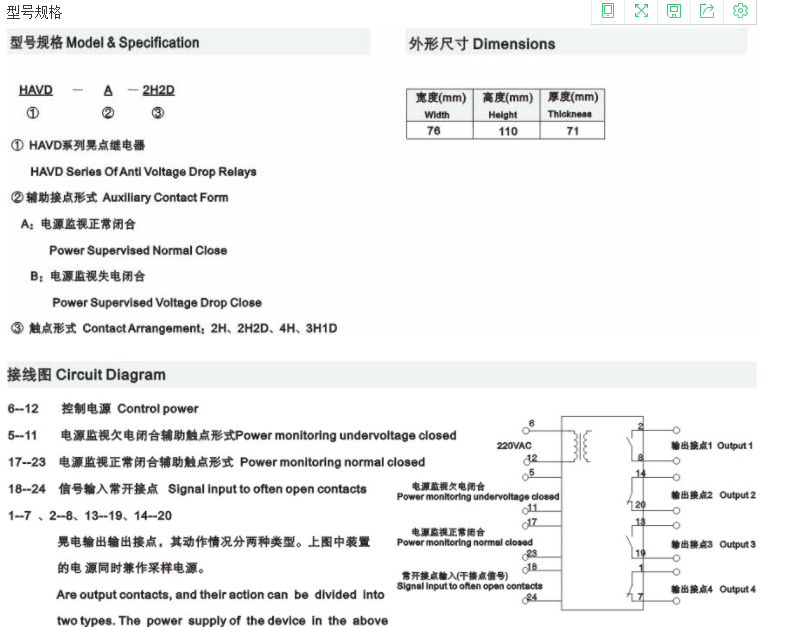Click the 'Contact Arrangement' line
The height and width of the screenshot is (627, 797).
[174, 329]
